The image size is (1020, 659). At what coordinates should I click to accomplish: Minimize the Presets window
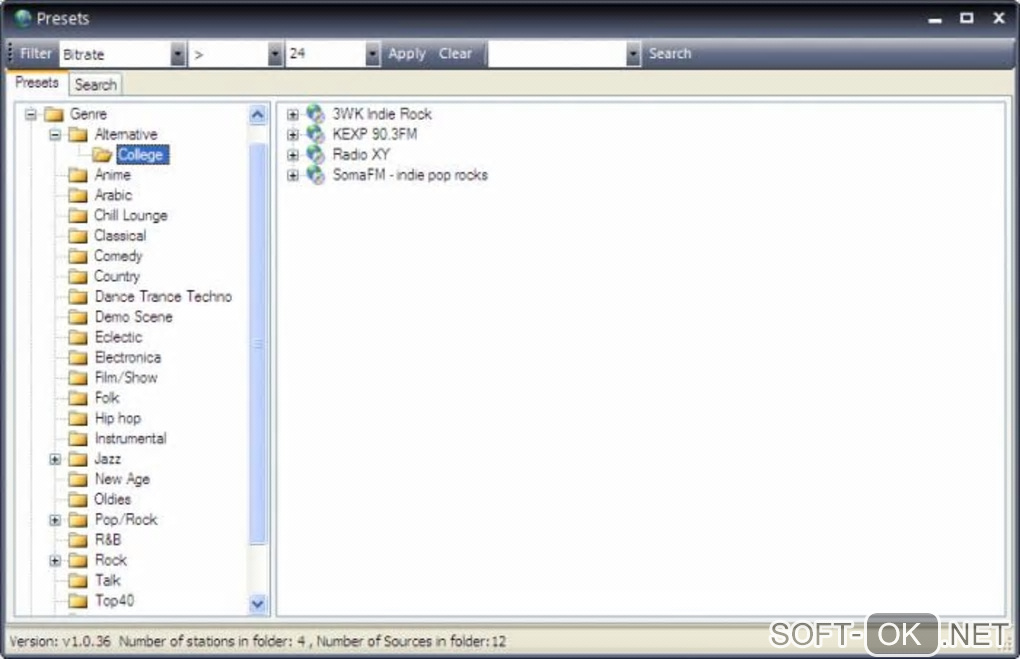pos(935,20)
